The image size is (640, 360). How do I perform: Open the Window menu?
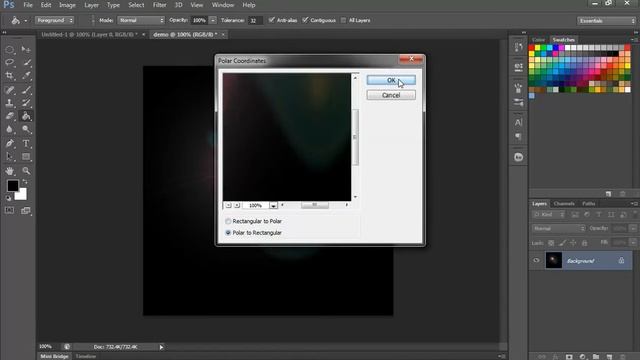[222, 5]
